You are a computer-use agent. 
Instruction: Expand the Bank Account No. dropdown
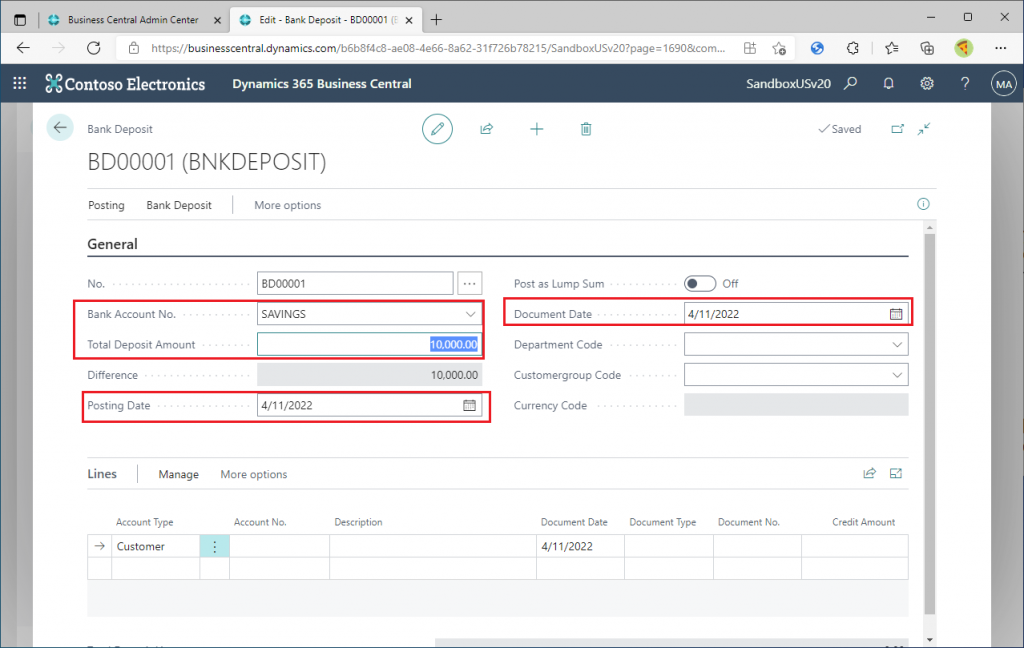coord(471,314)
